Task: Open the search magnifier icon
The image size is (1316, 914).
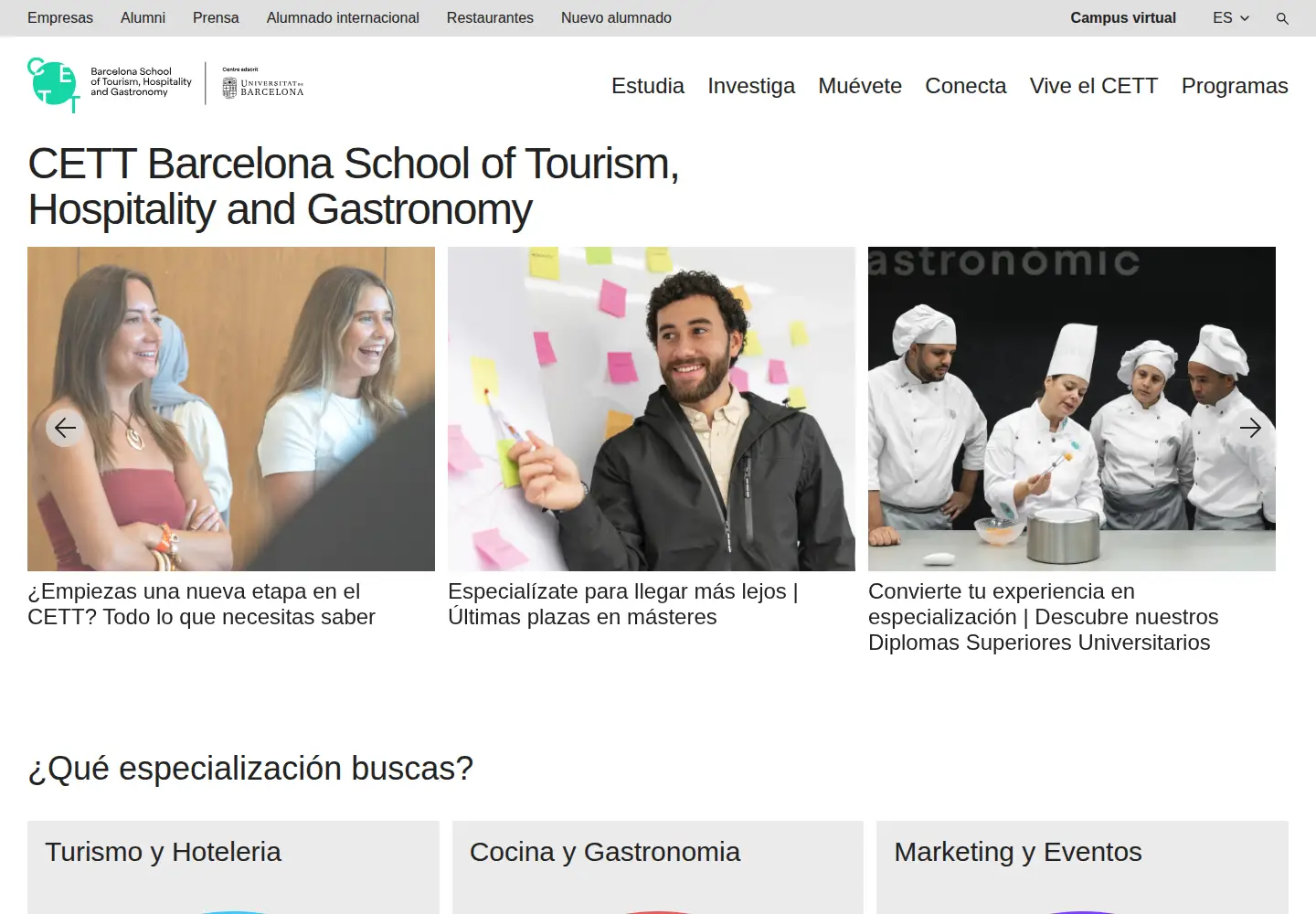Action: point(1282,18)
